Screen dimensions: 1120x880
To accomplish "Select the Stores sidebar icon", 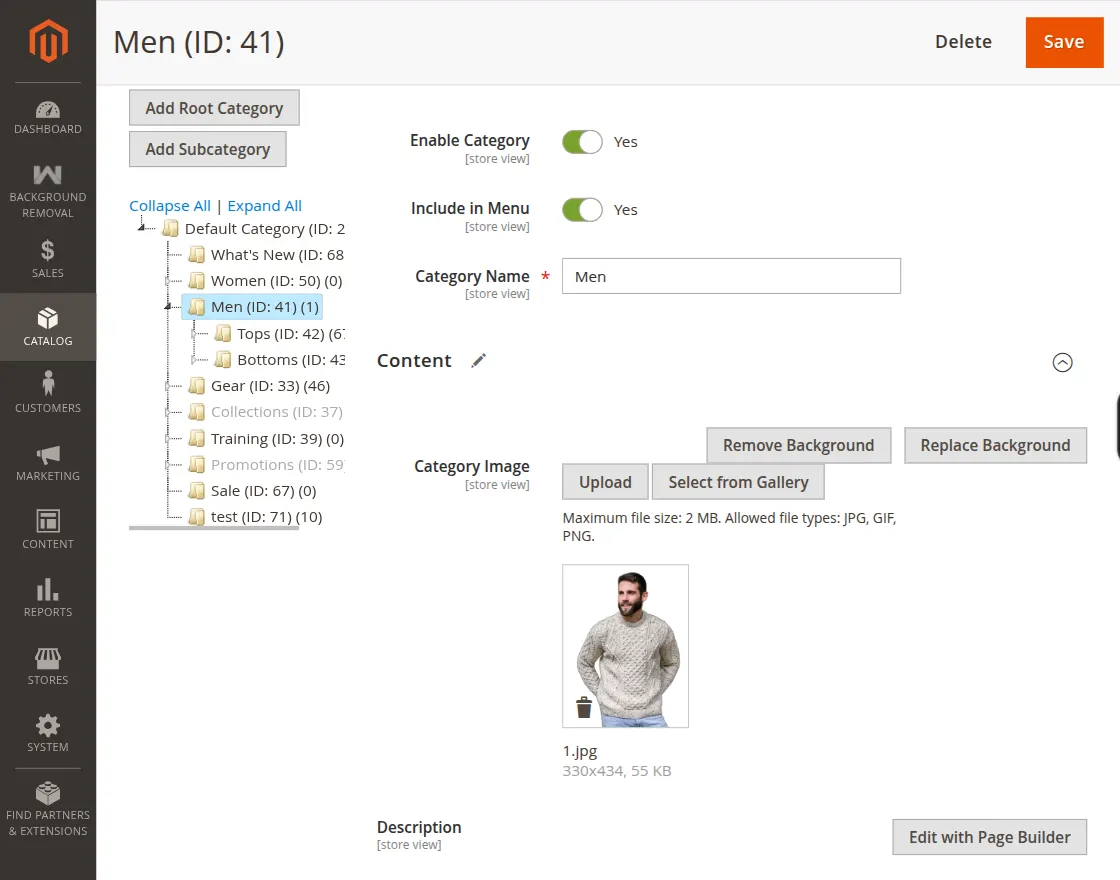I will click(x=47, y=658).
